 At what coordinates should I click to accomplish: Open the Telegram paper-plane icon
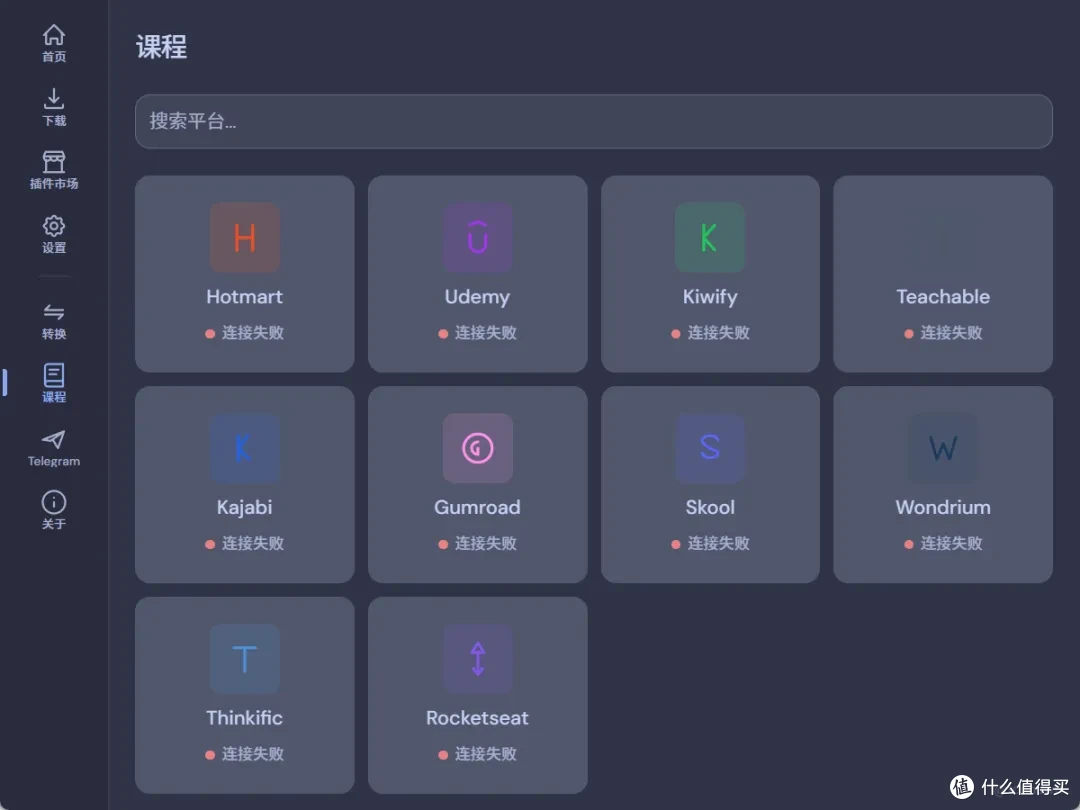point(54,439)
